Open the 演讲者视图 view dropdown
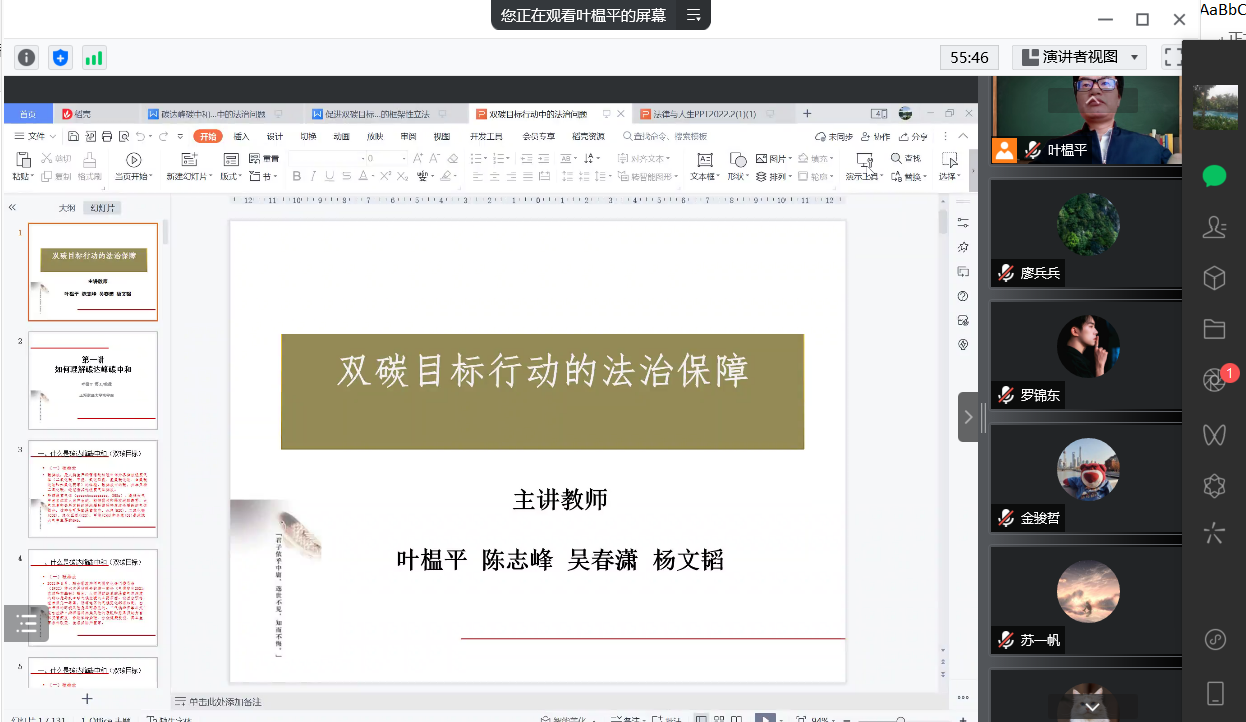The image size is (1246, 722). 1078,57
